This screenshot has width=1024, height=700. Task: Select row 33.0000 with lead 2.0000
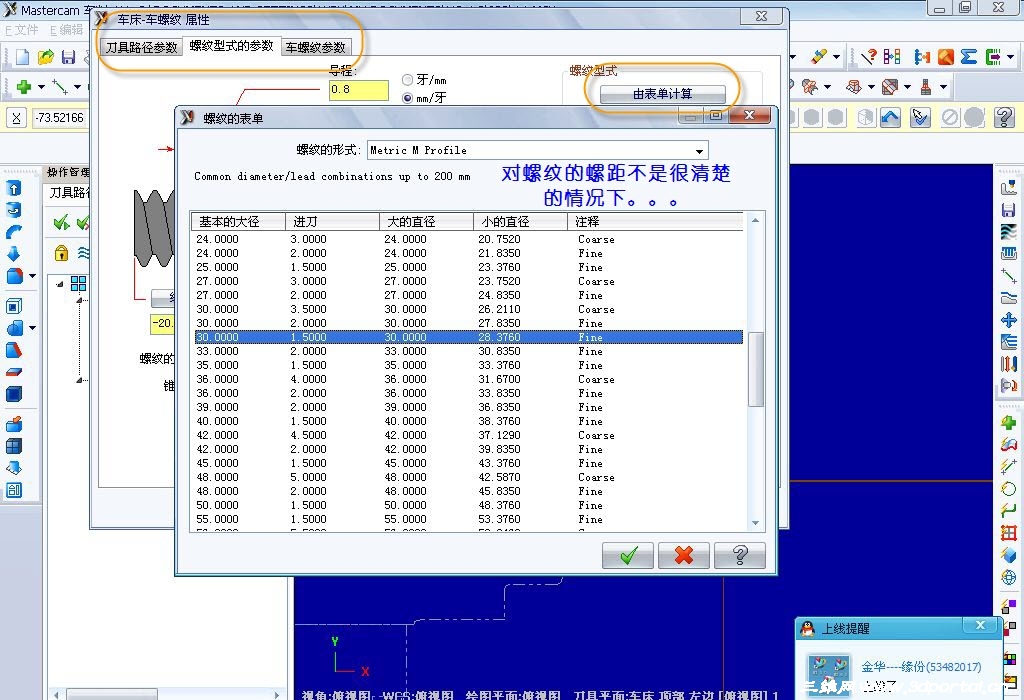(467, 351)
